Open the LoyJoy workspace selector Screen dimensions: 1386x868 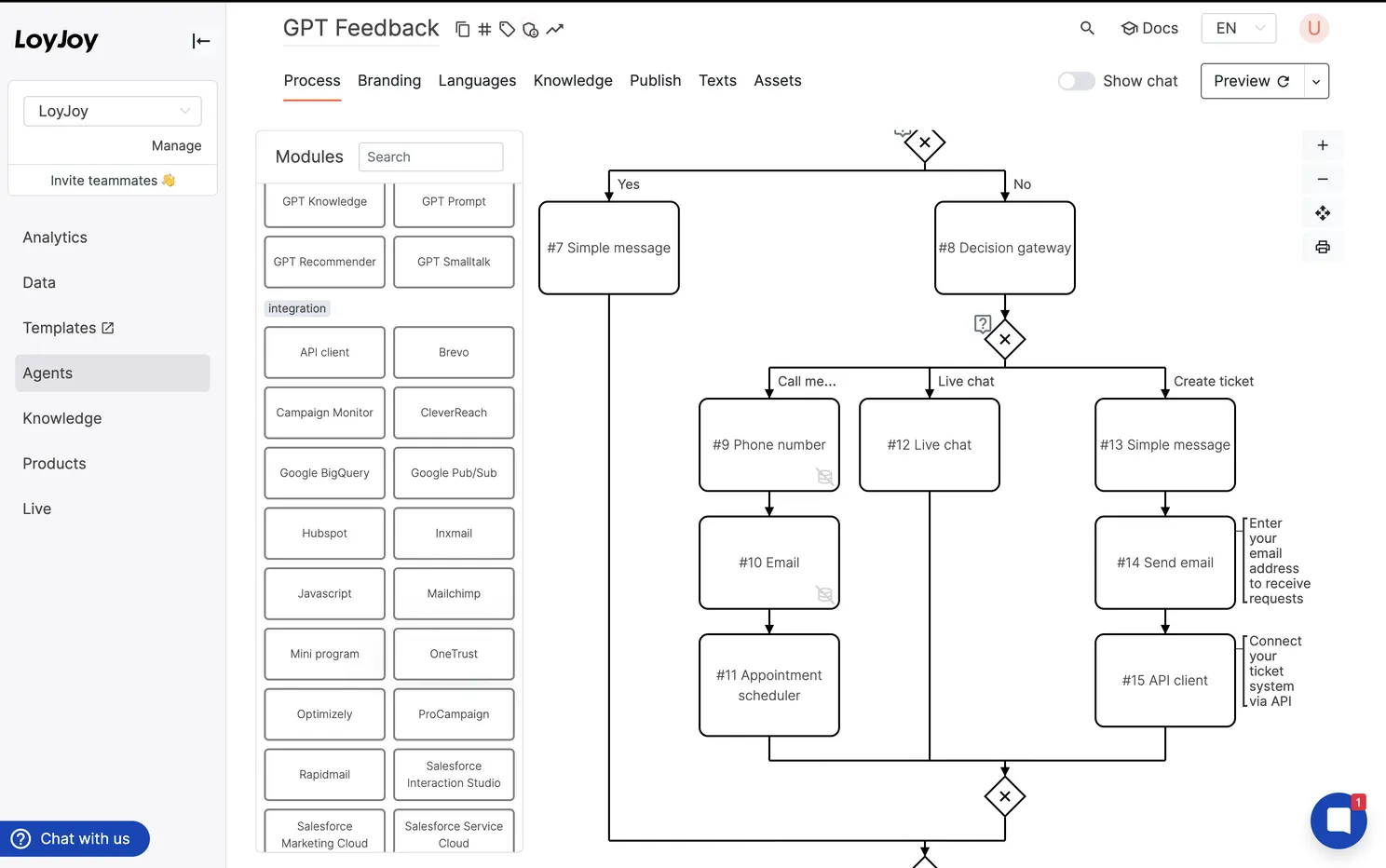pos(112,111)
